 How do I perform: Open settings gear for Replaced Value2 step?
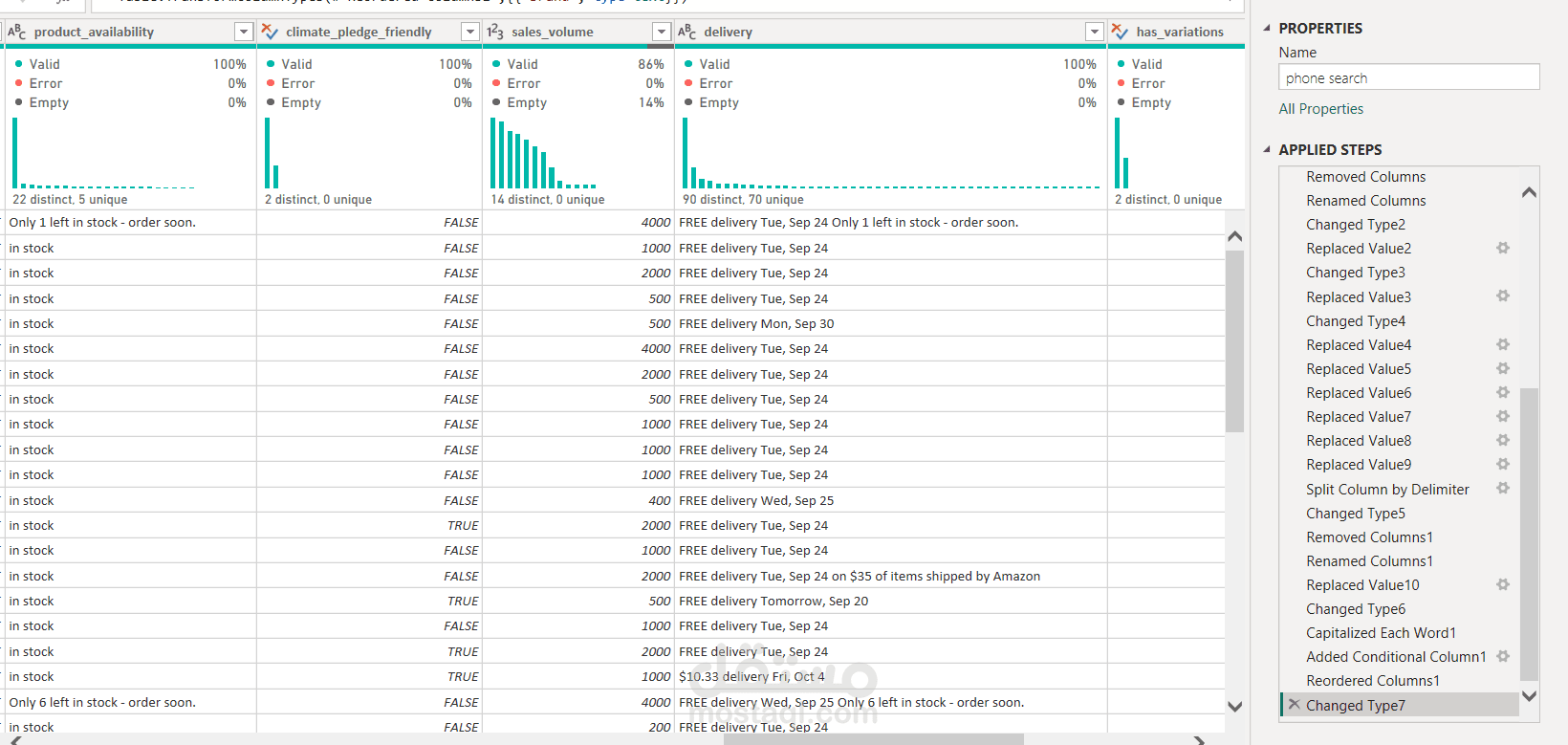1503,248
